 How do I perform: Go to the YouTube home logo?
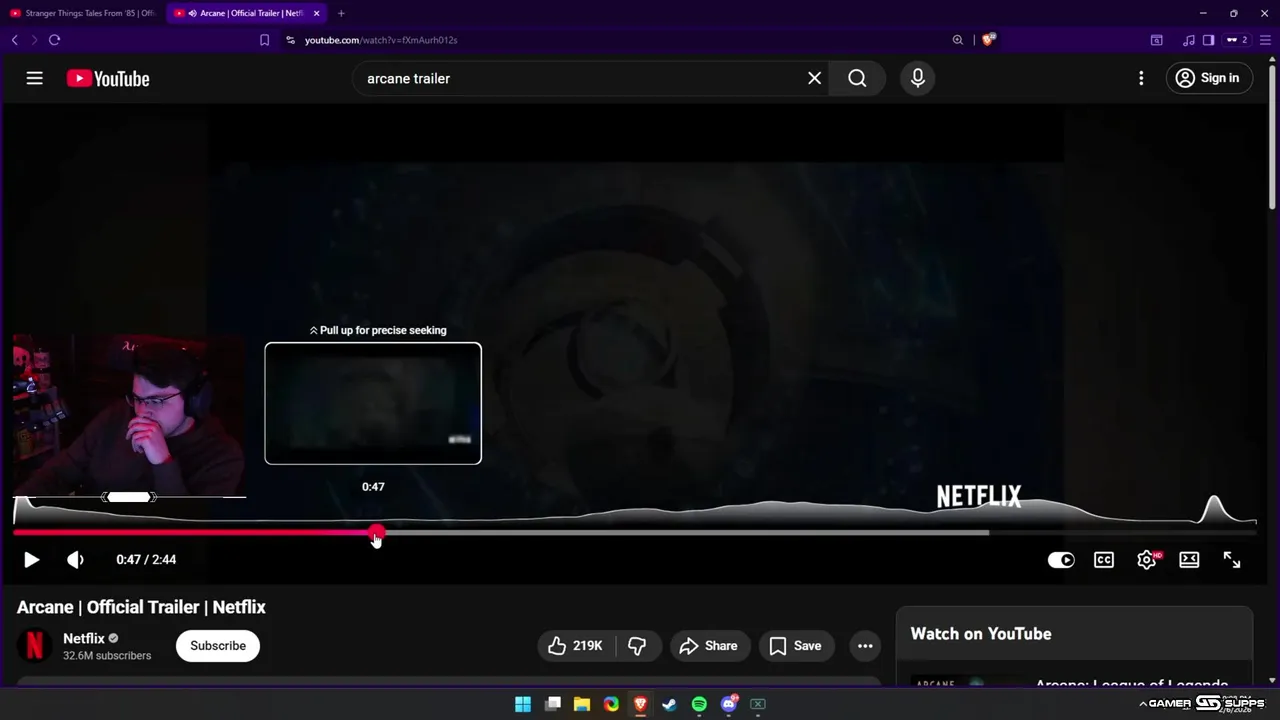[108, 78]
